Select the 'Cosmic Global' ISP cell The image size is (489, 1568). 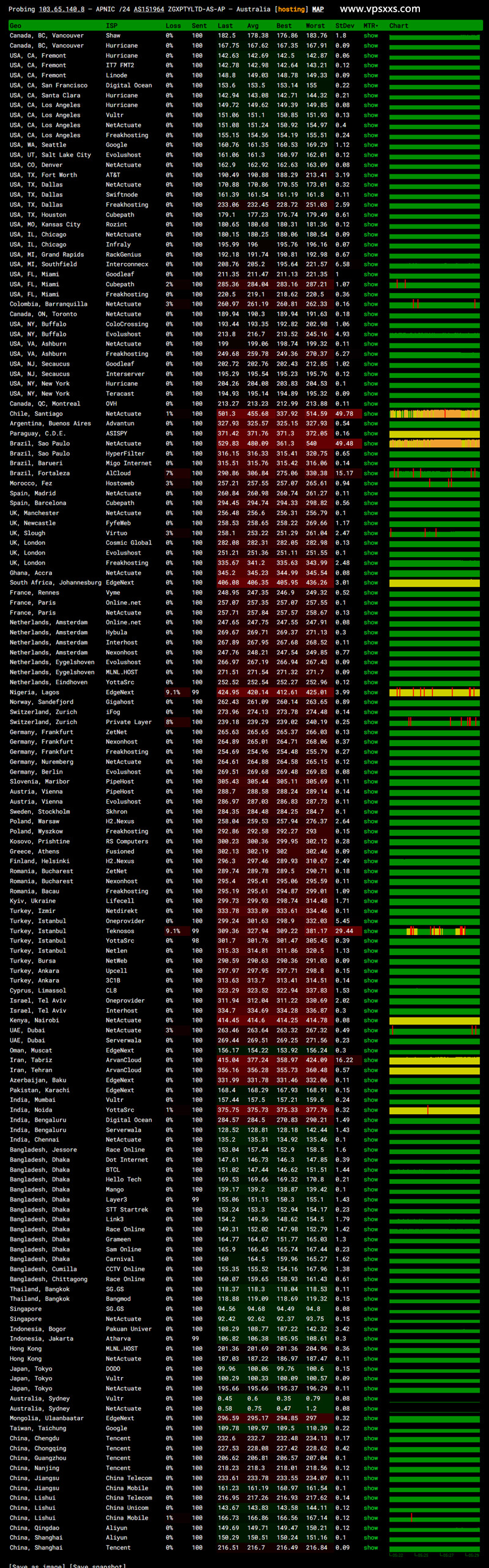pyautogui.click(x=128, y=542)
